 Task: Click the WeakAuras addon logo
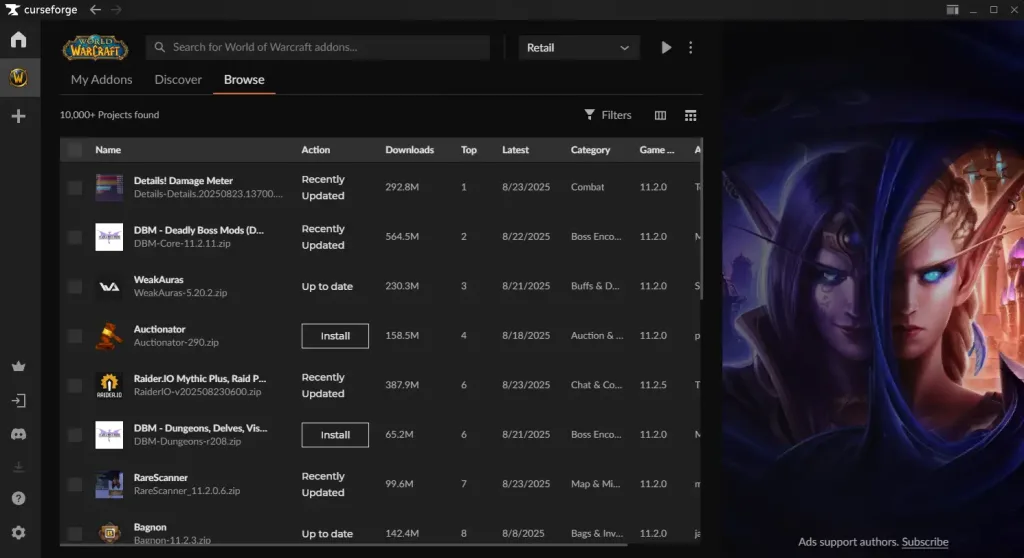click(109, 286)
